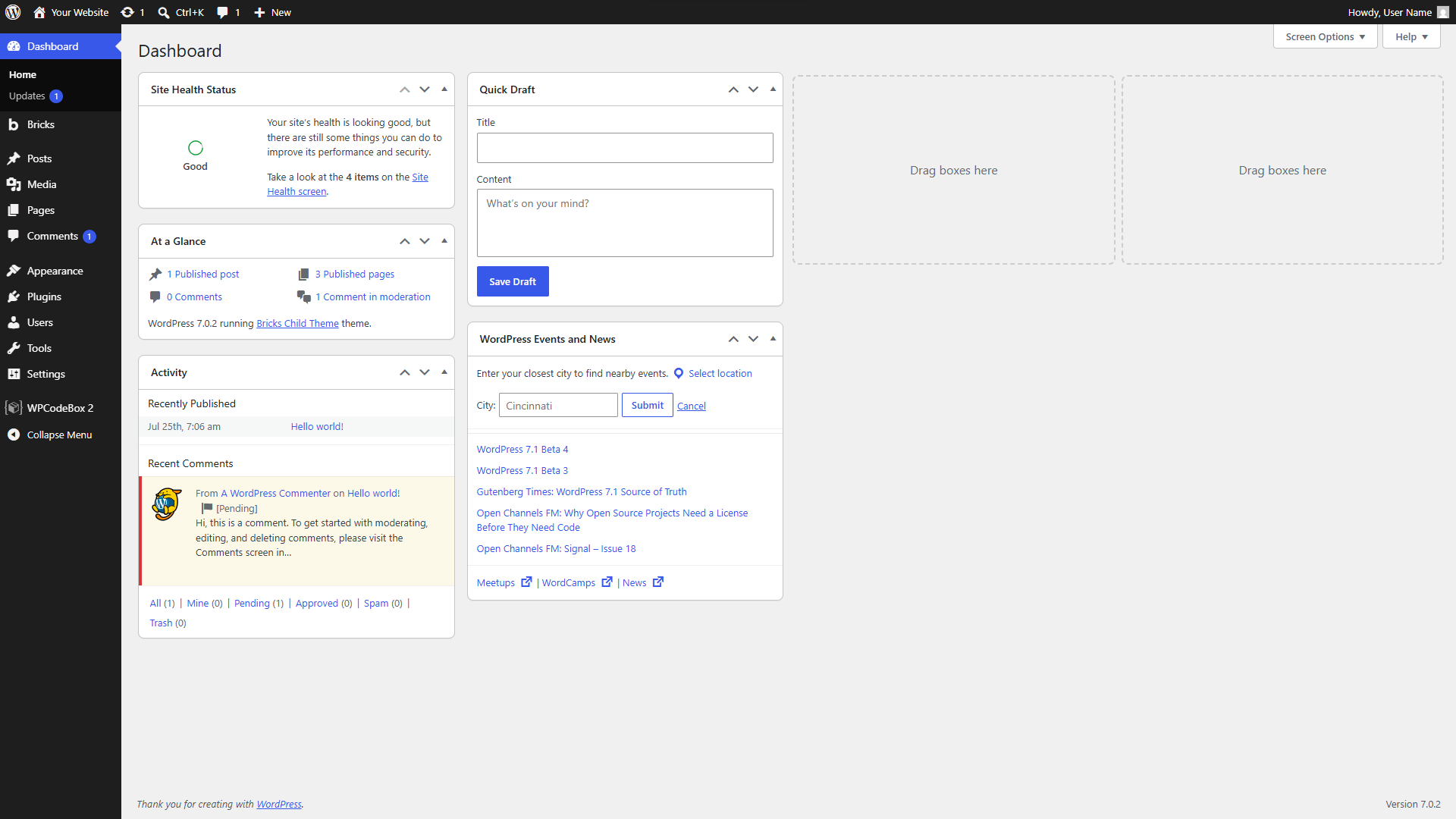This screenshot has height=819, width=1456.
Task: Cancel the city location entry
Action: click(x=692, y=406)
